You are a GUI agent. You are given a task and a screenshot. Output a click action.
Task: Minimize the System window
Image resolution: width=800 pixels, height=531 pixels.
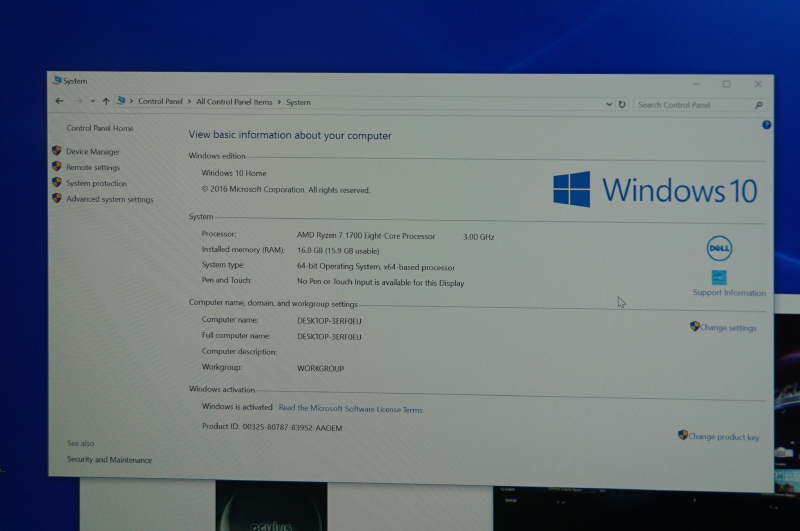coord(696,84)
